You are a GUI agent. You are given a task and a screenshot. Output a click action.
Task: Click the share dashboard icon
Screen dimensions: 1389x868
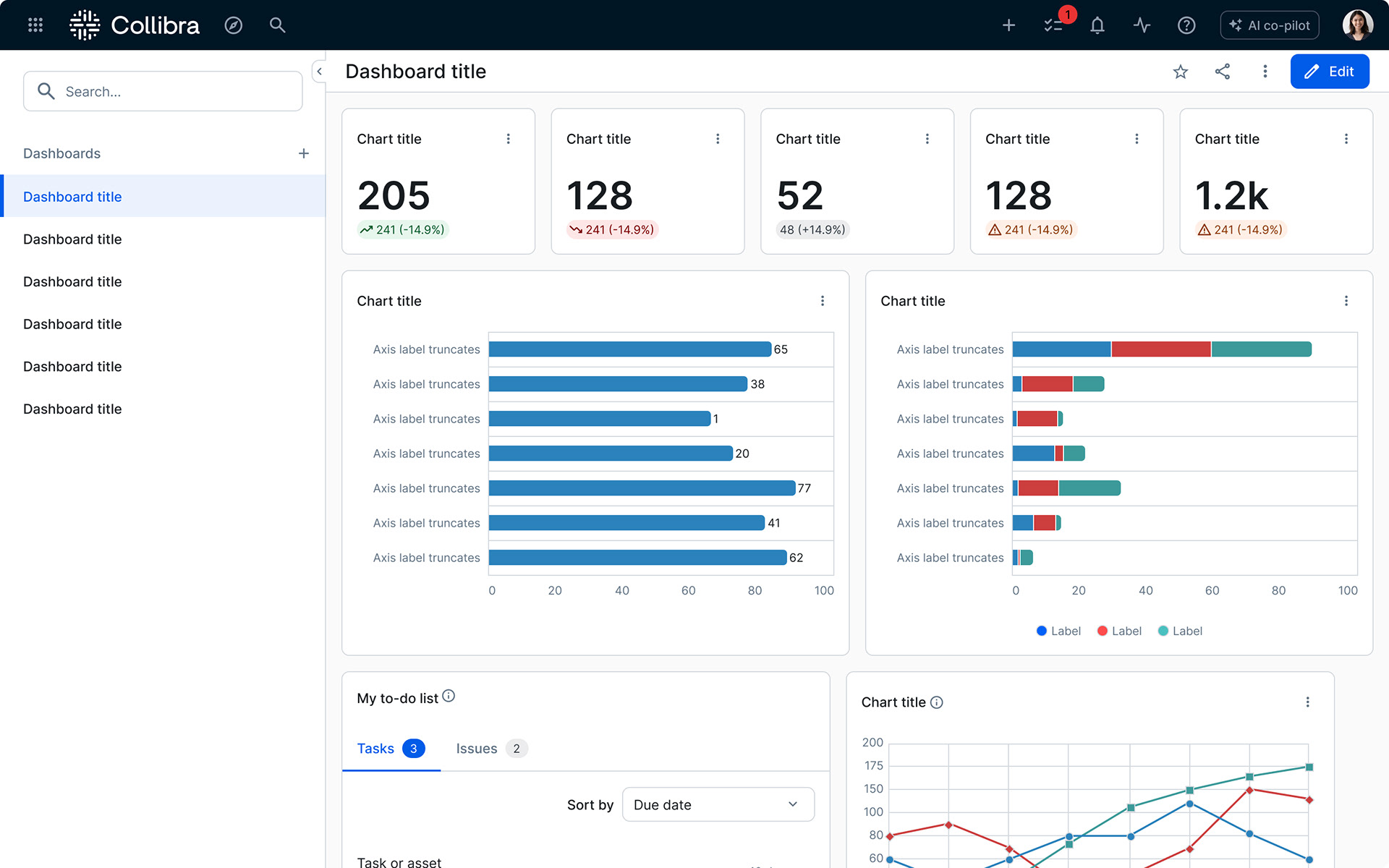1223,72
